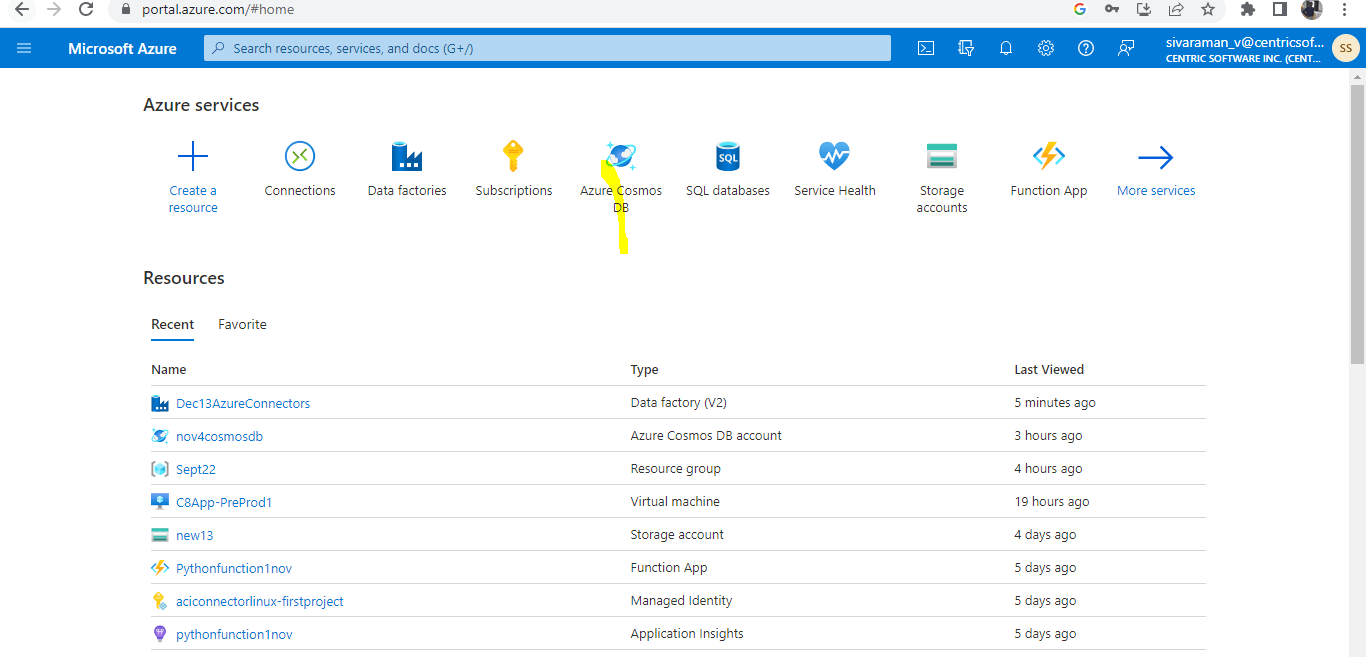1366x657 pixels.
Task: Expand the portal hamburger menu
Action: [24, 47]
